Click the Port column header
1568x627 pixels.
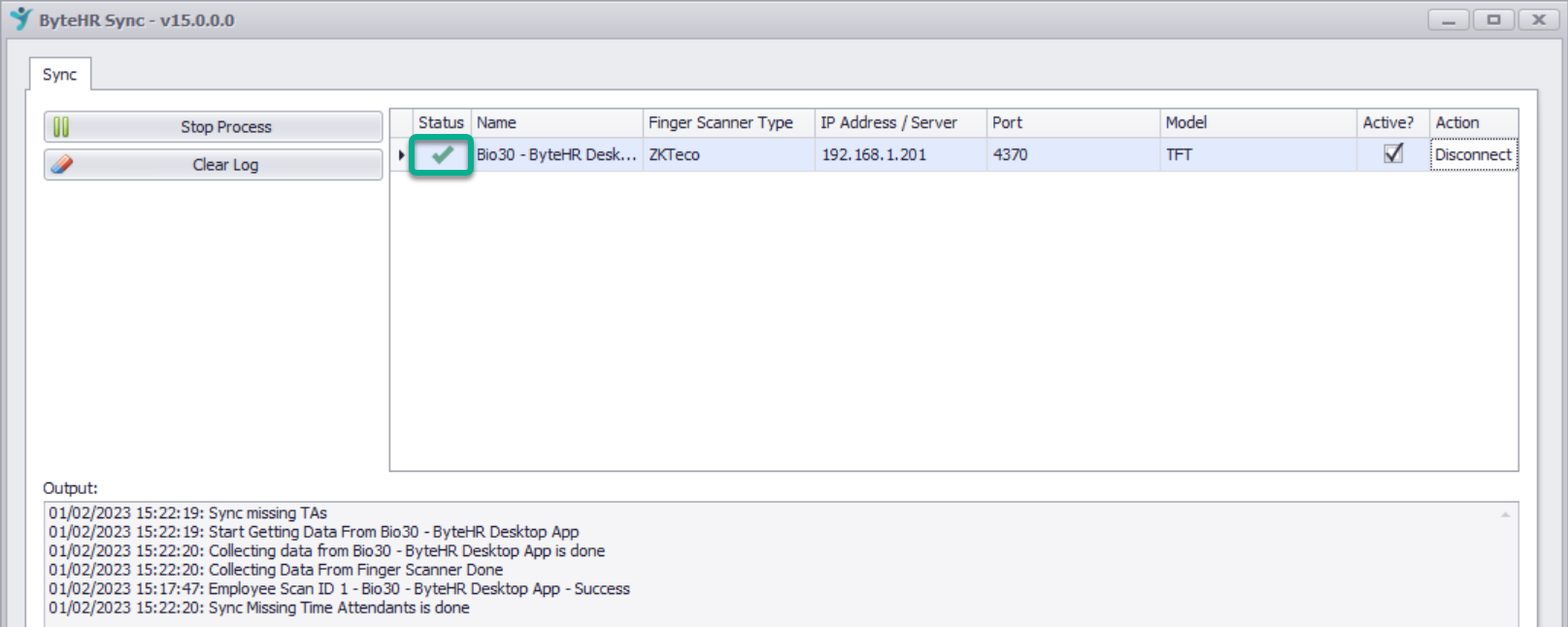coord(1073,122)
